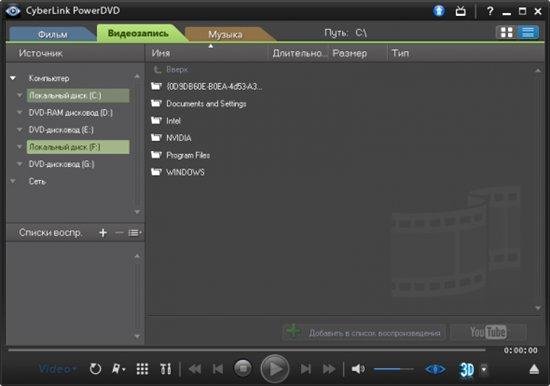Mute audio with the speaker icon
The width and height of the screenshot is (550, 386).
(x=358, y=369)
